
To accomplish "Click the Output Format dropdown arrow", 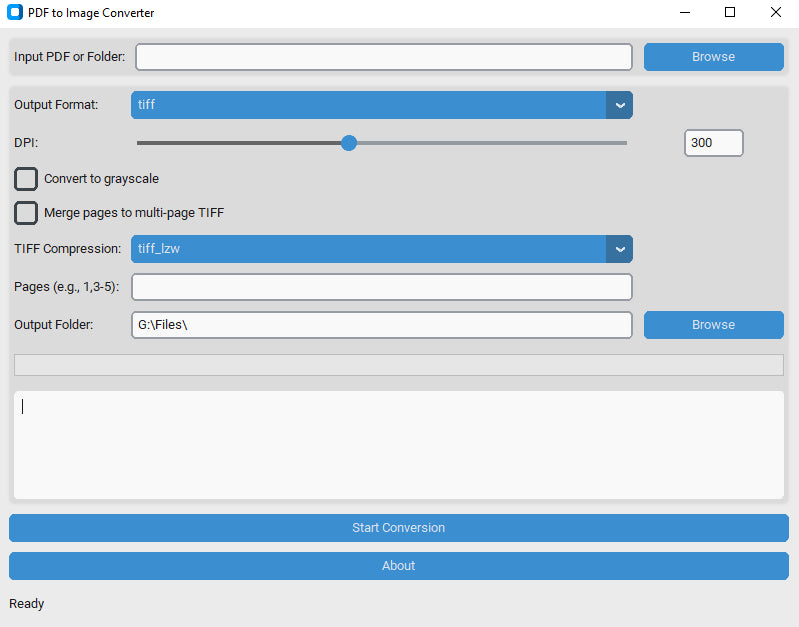I will click(x=620, y=105).
